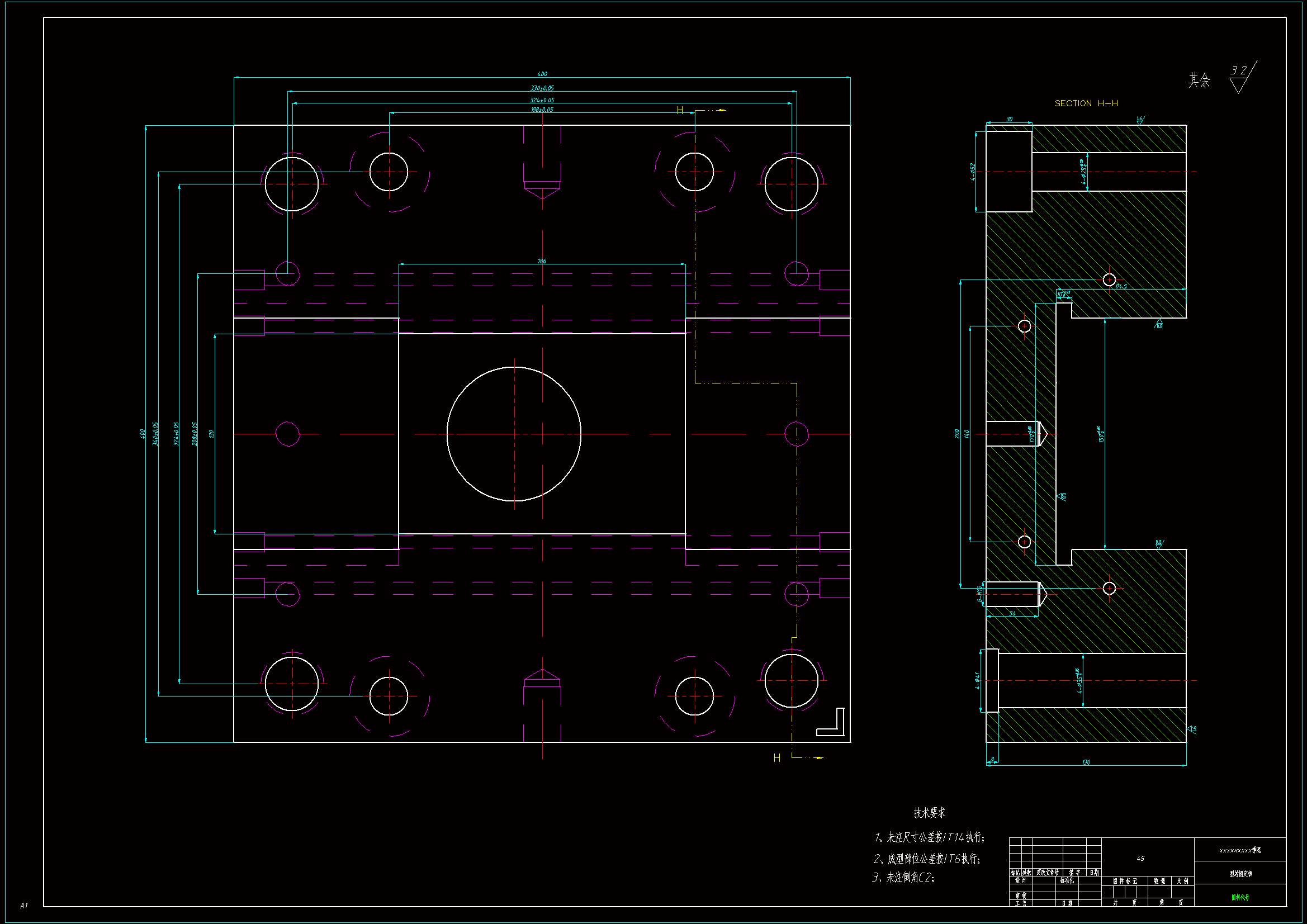Select the 30 dimension atop section view
This screenshot has height=924, width=1307.
(1009, 119)
